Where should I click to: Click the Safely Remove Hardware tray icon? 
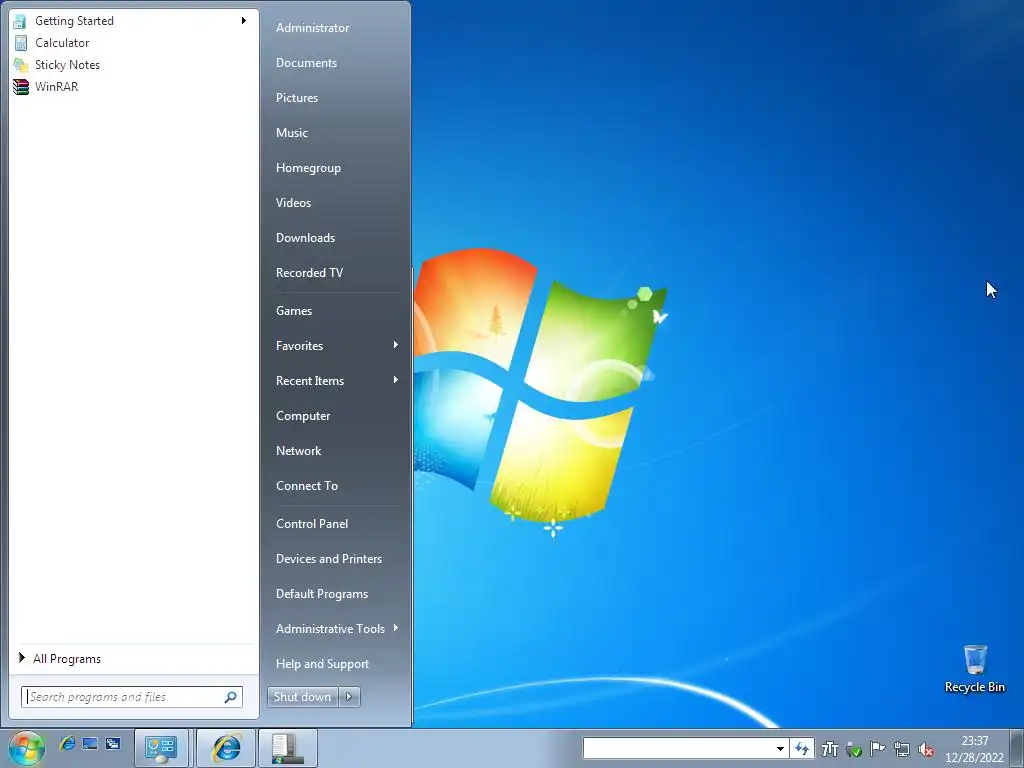click(x=854, y=748)
